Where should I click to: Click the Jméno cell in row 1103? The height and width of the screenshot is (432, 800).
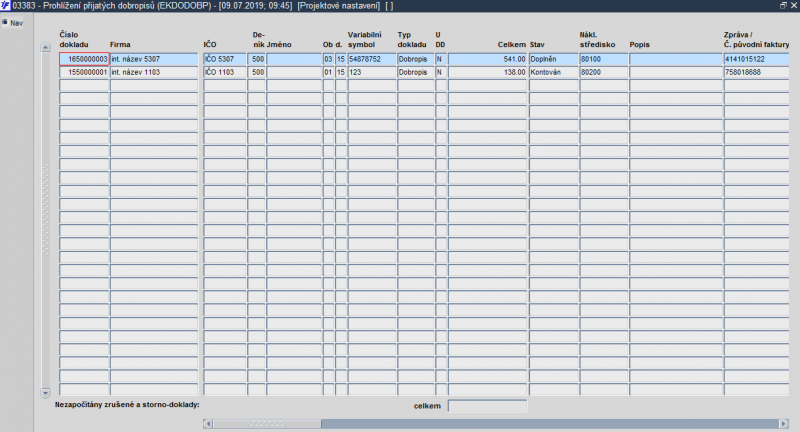pos(294,72)
